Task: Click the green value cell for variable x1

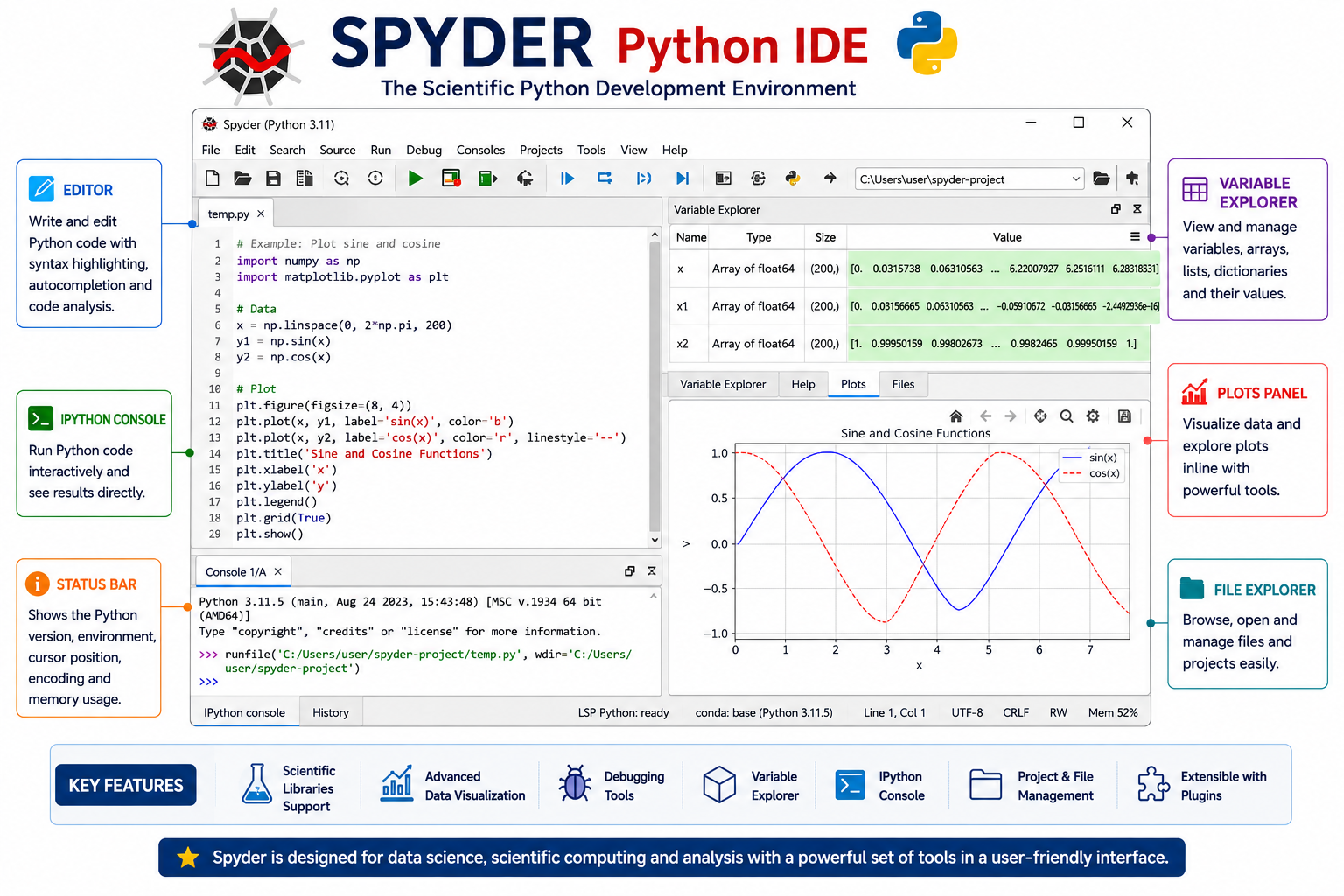Action: 1004,306
